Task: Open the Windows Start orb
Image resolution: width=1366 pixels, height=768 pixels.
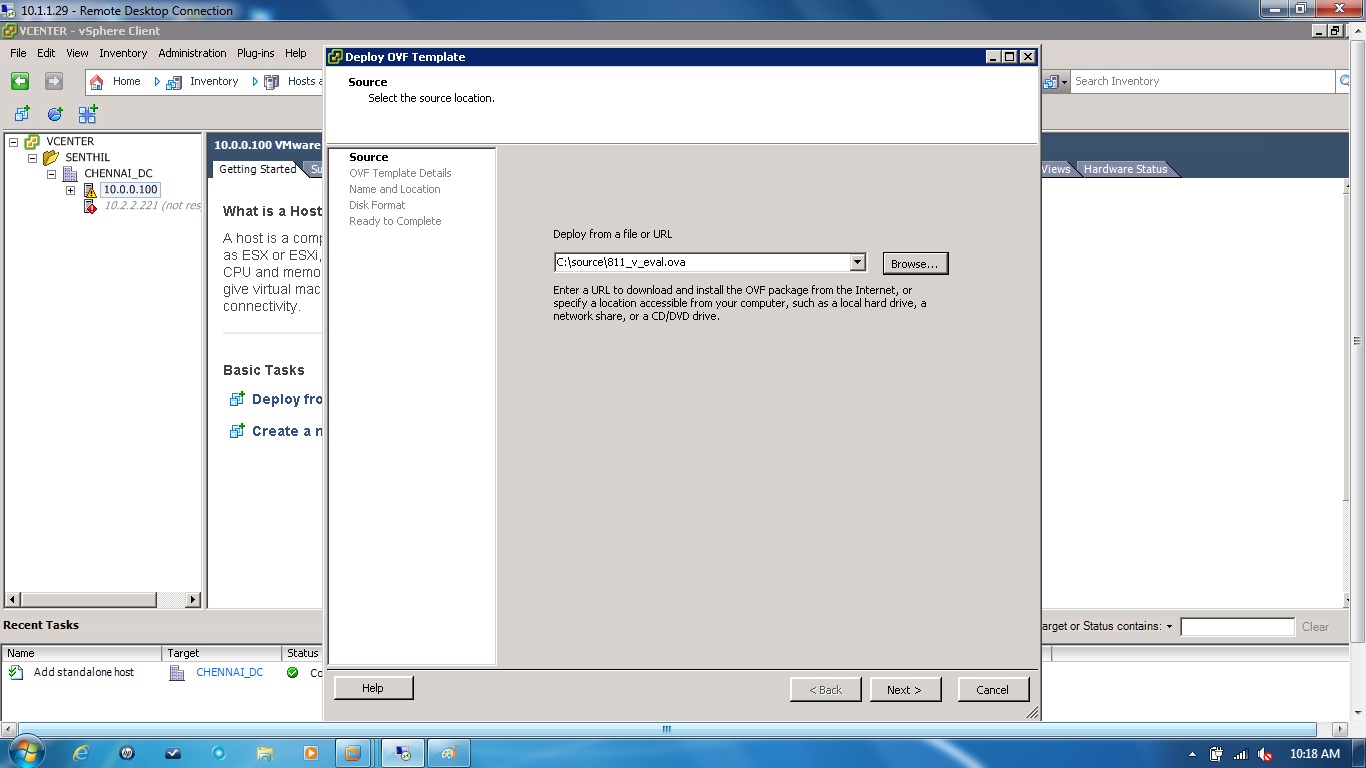Action: pos(27,752)
